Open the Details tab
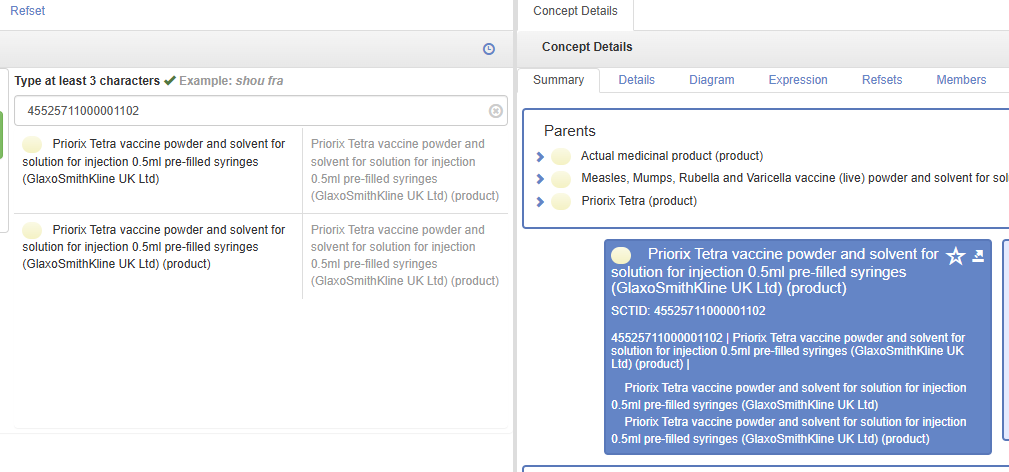 pos(636,80)
